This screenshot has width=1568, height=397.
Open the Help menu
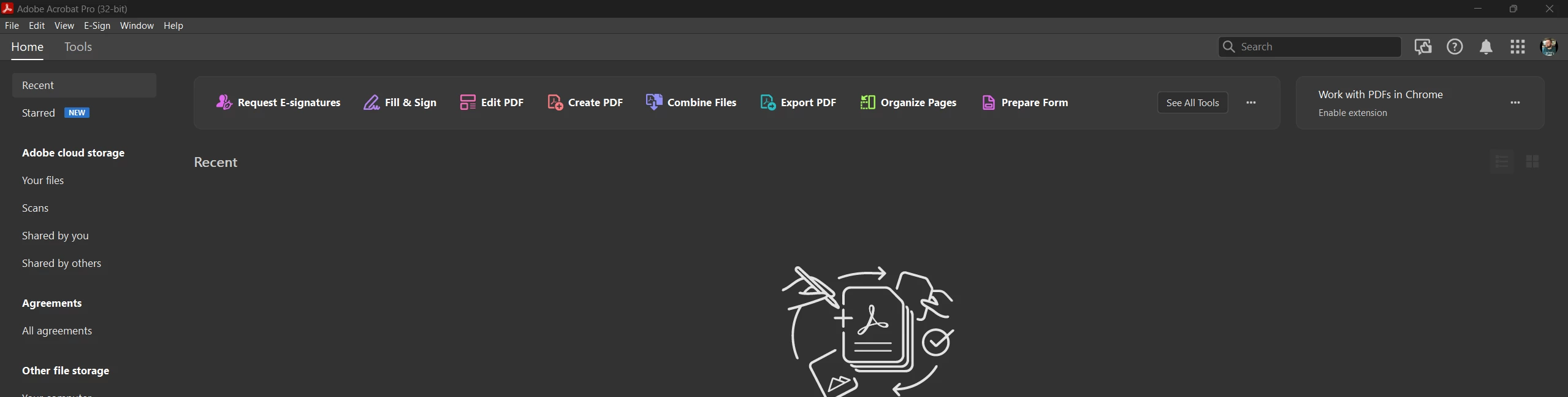pyautogui.click(x=173, y=25)
